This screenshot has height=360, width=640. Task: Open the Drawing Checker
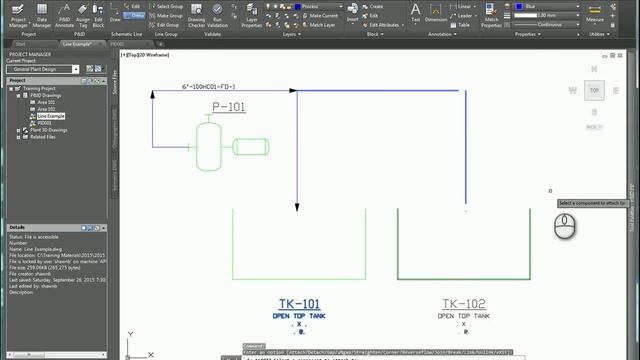pyautogui.click(x=196, y=16)
